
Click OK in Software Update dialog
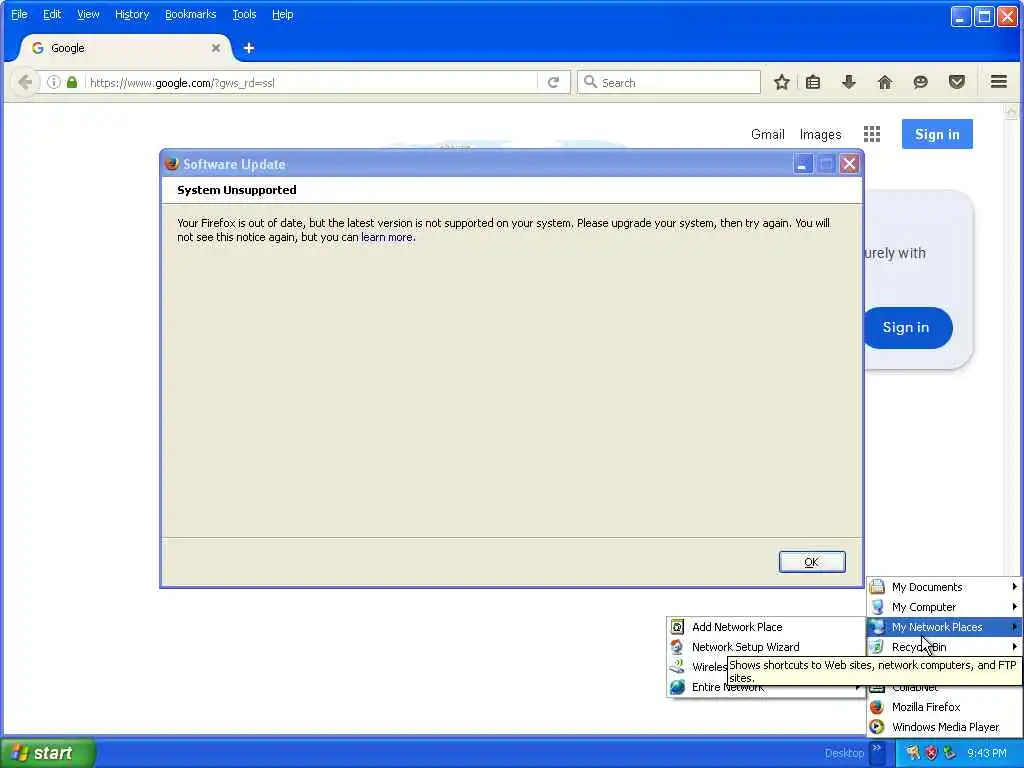point(812,562)
